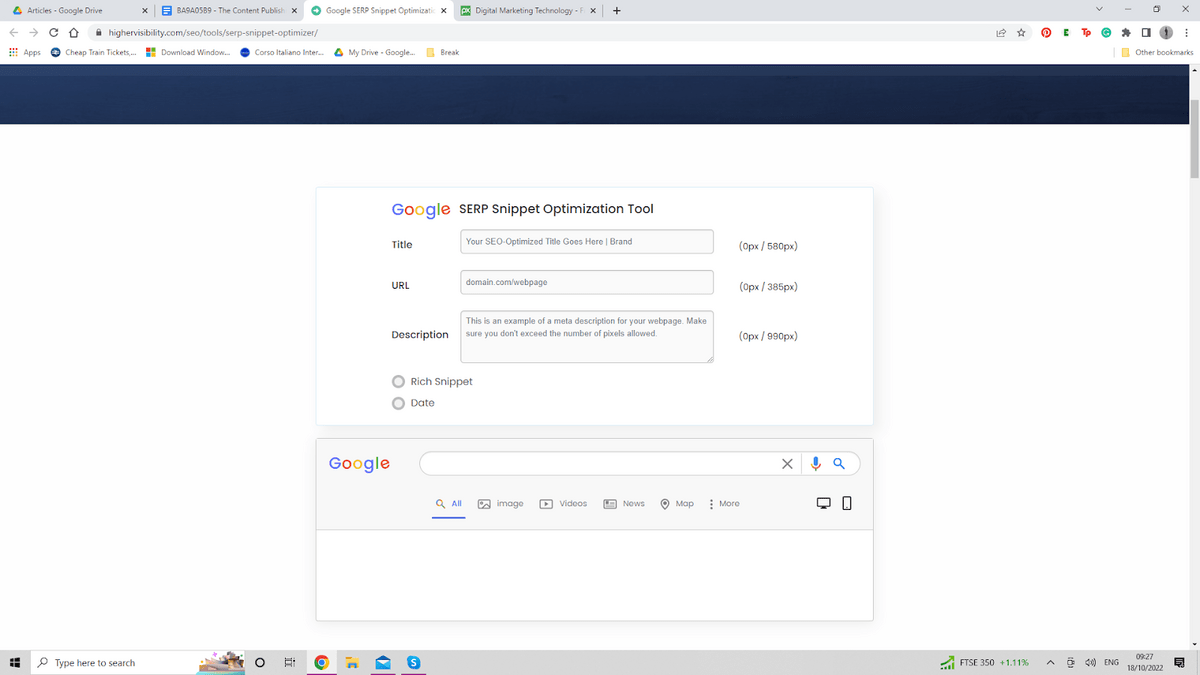Click the Title input field

586,241
